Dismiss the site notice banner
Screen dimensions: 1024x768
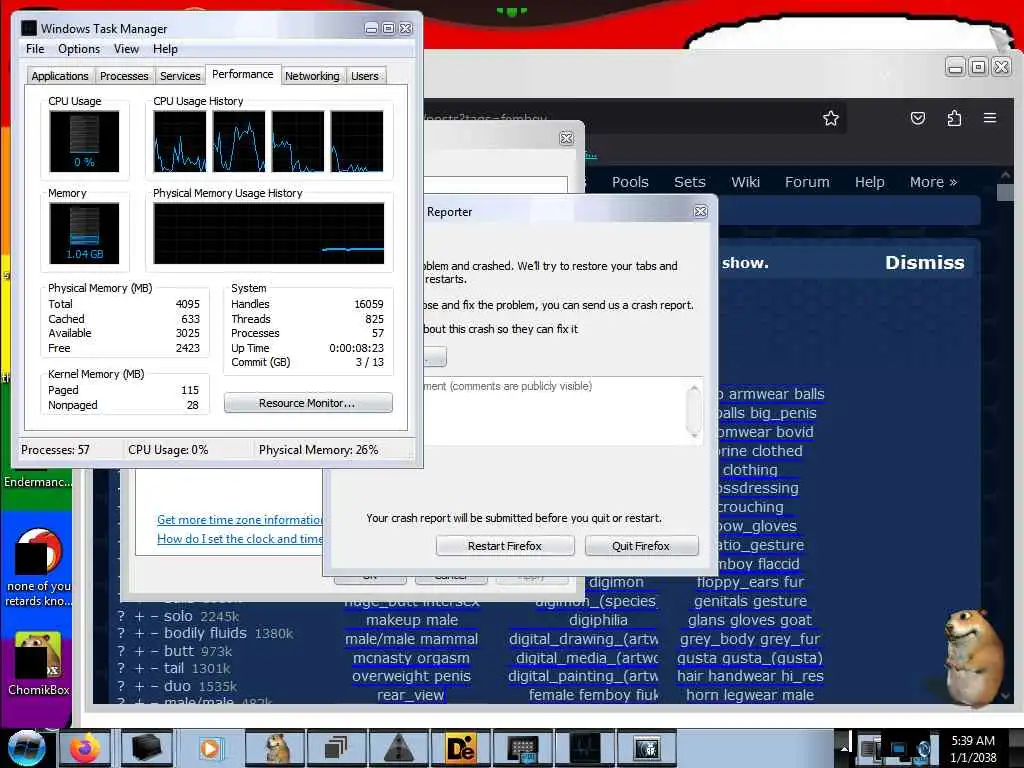pyautogui.click(x=924, y=263)
